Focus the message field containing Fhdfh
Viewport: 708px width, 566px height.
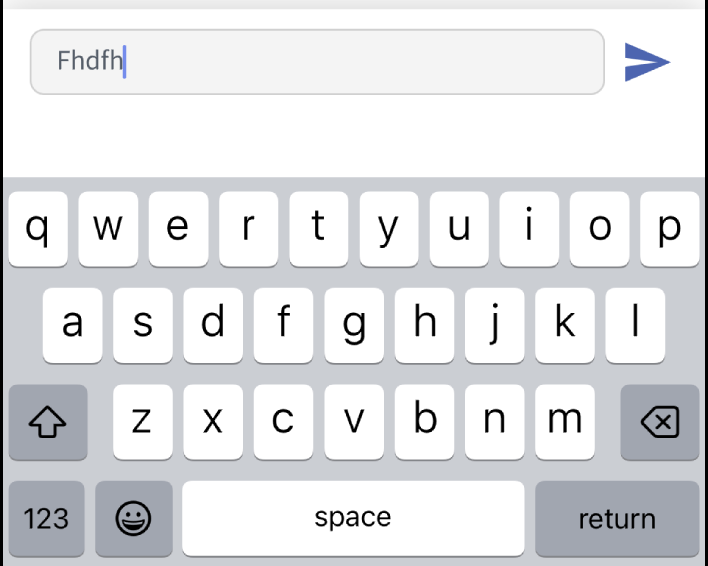(x=317, y=62)
